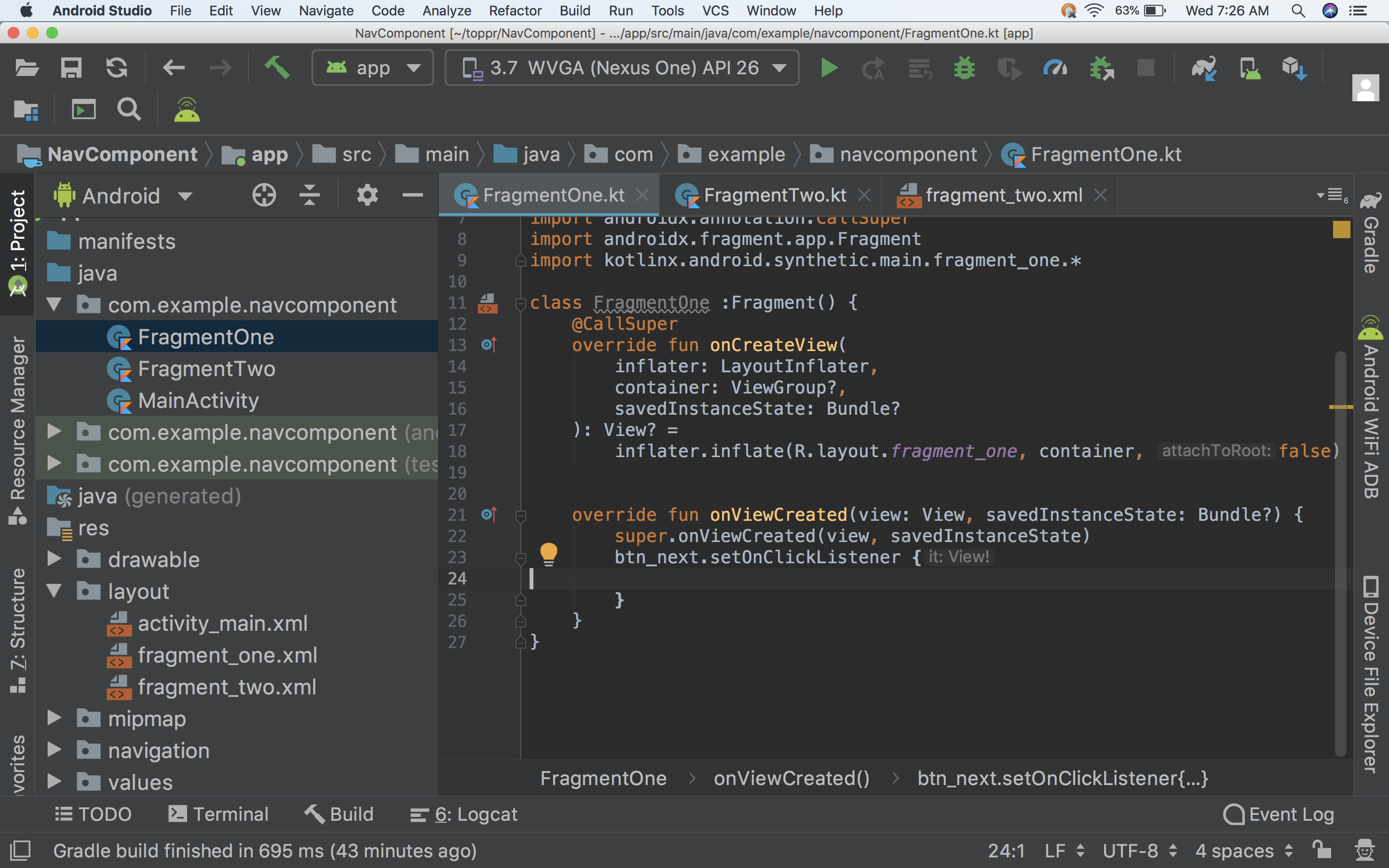Click the Open folder toolbar icon
The width and height of the screenshot is (1389, 868).
(27, 68)
